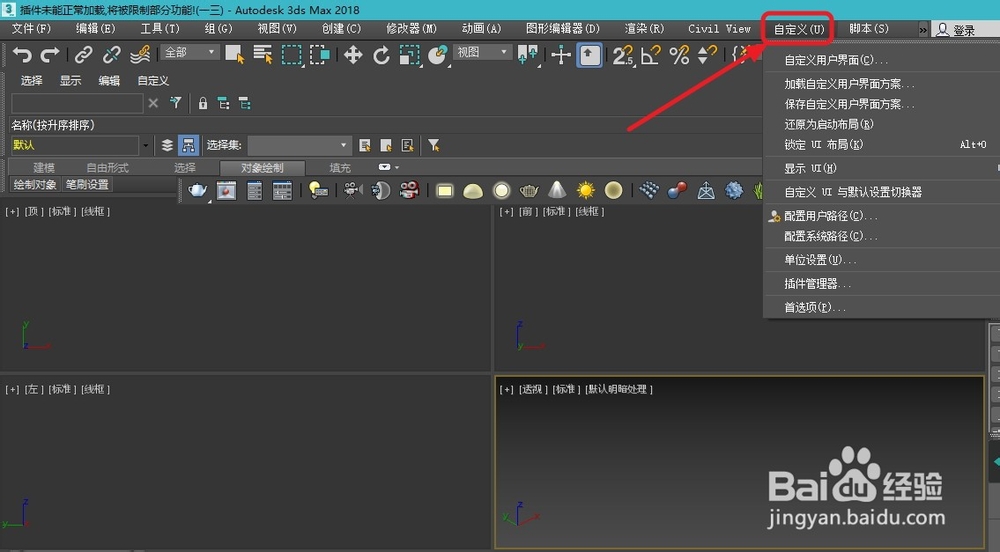Select 首选项(P)... menu entry
1000x552 pixels.
pos(814,307)
